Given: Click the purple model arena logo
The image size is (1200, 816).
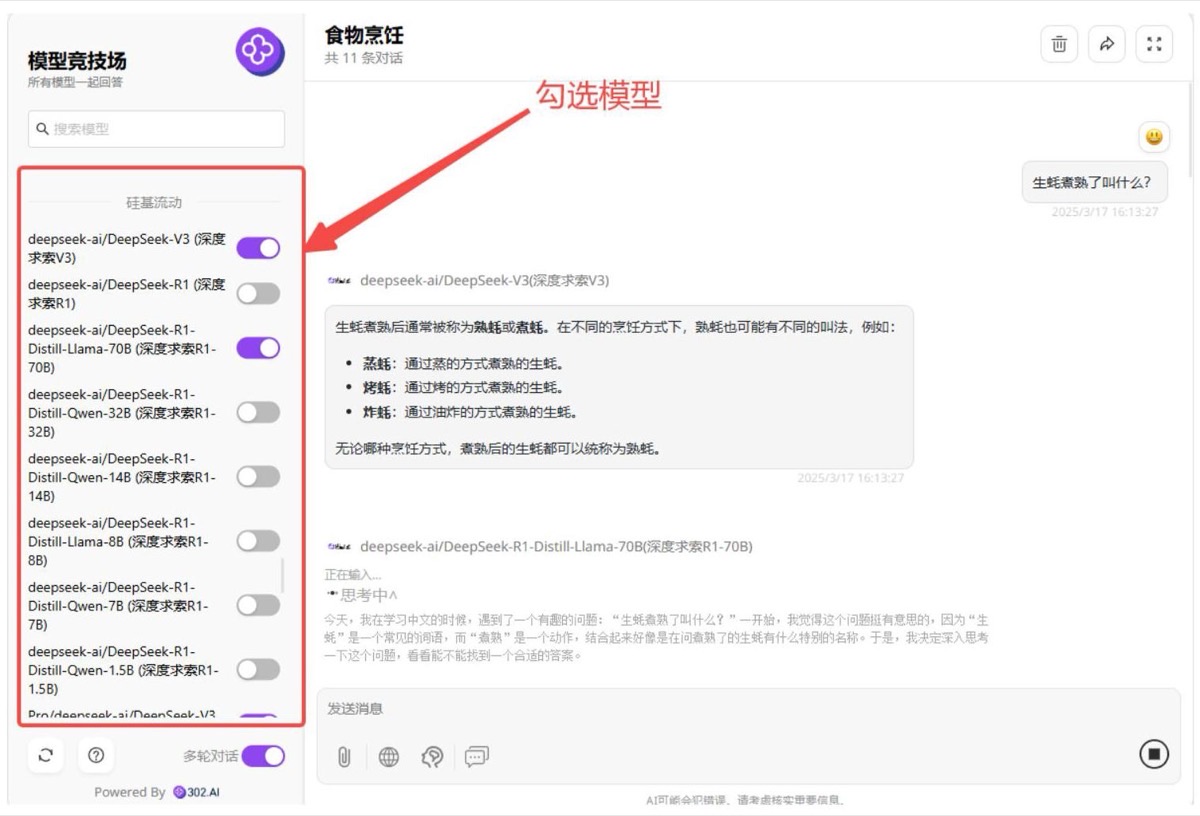Looking at the screenshot, I should pos(260,52).
